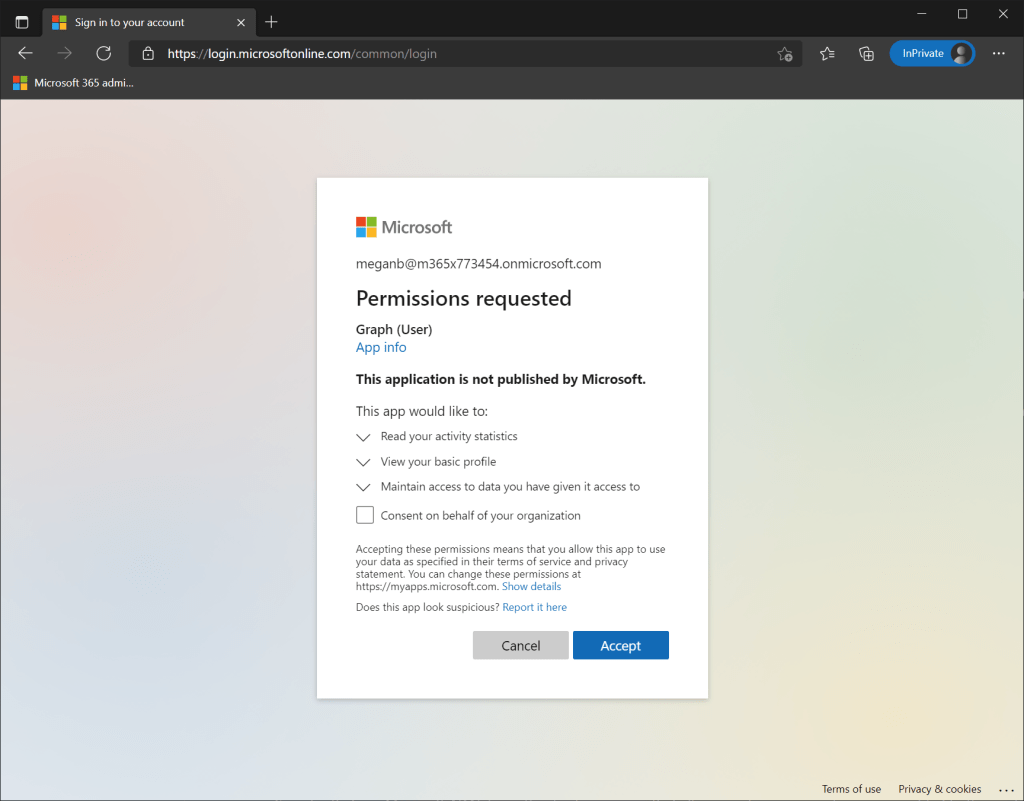Click the Cancel button
1024x801 pixels.
pyautogui.click(x=520, y=646)
